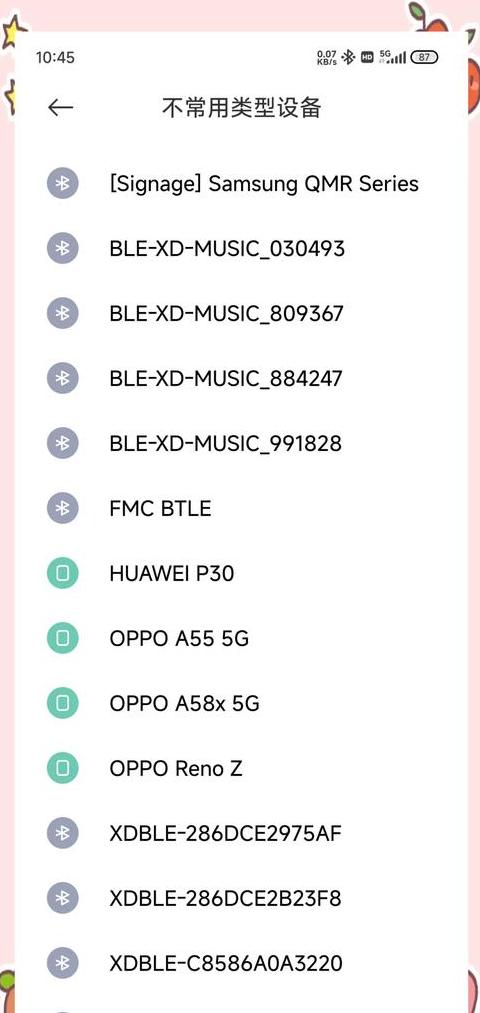Choose BLE-XD-MUSIC_991828 from the list
The image size is (480, 1013).
240,443
